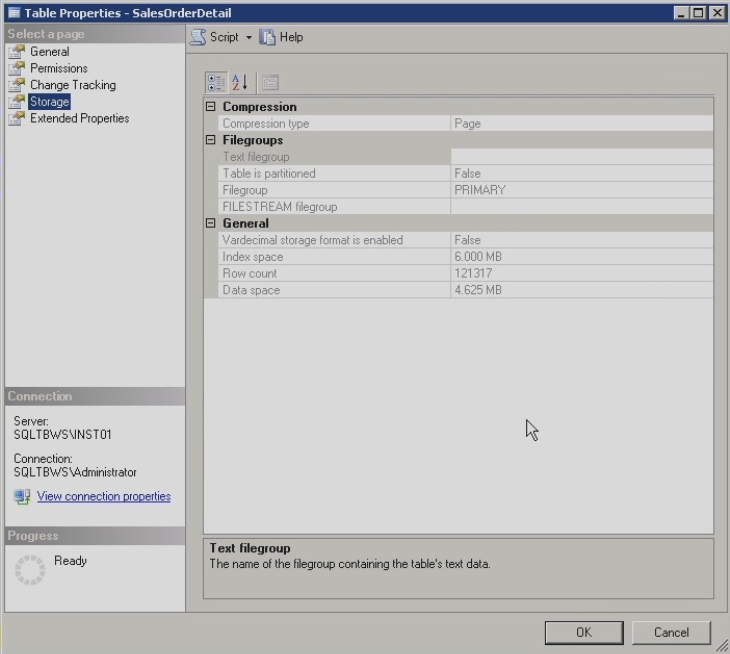Maximize the Table Properties window

pyautogui.click(x=698, y=13)
